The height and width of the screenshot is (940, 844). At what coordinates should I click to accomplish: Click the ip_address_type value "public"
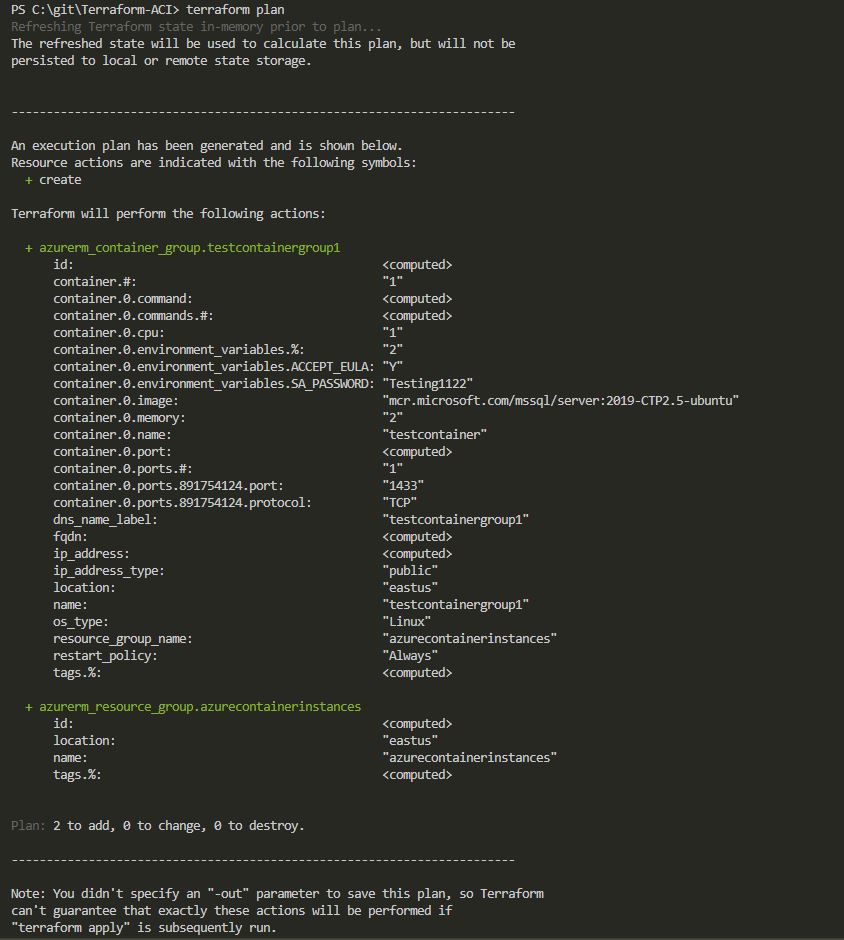point(410,570)
